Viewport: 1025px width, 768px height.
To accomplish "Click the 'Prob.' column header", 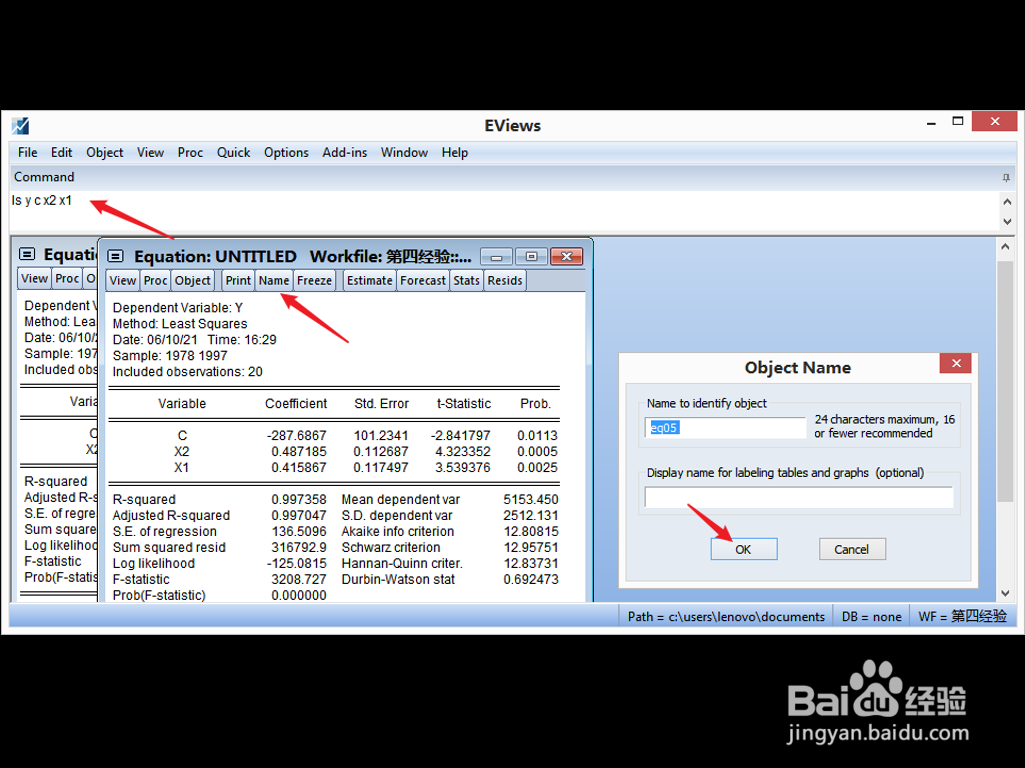I will point(535,403).
